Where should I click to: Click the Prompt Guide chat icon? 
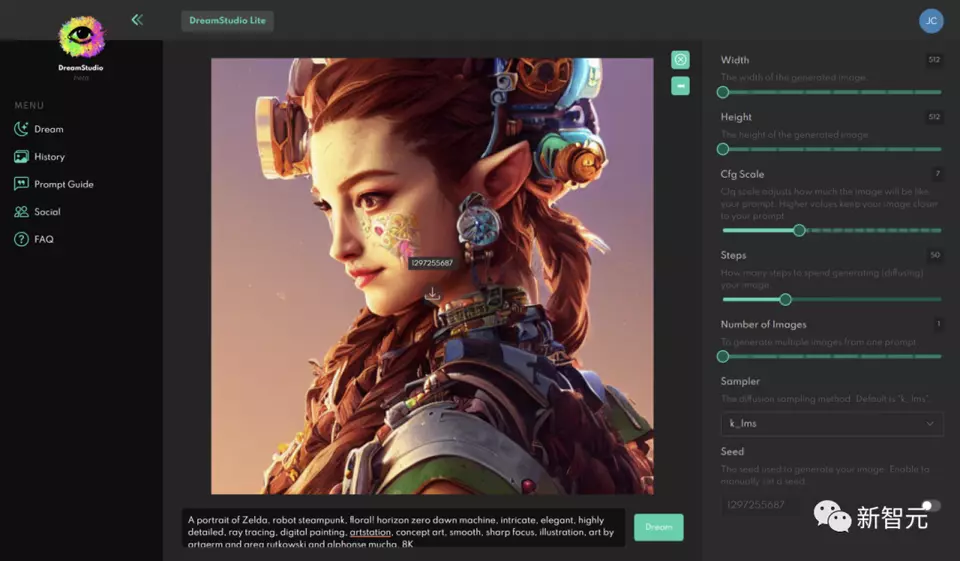21,184
